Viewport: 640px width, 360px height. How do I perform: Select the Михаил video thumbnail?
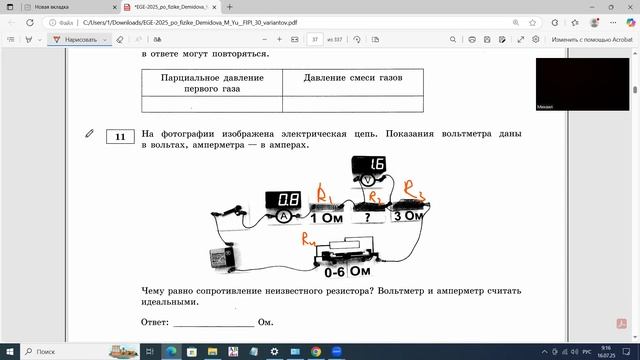coord(582,84)
